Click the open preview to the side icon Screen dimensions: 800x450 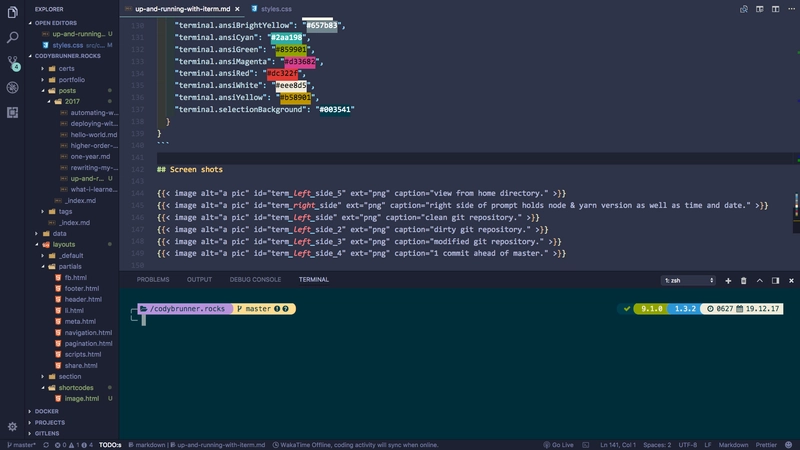pyautogui.click(x=760, y=9)
